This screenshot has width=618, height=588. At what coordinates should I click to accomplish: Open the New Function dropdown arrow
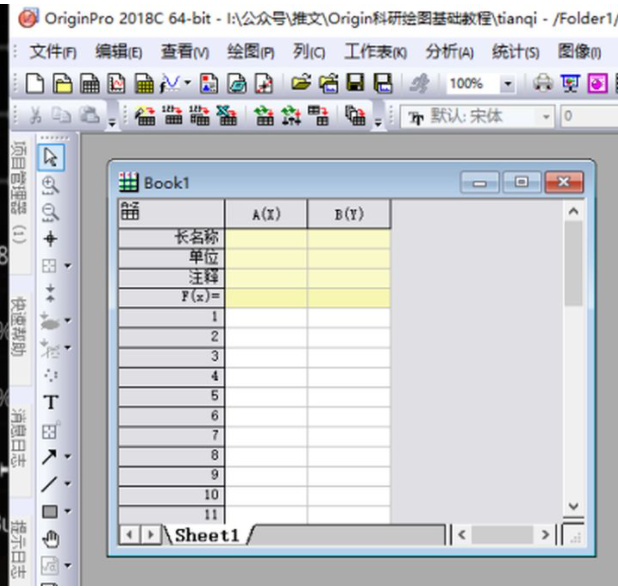[188, 83]
